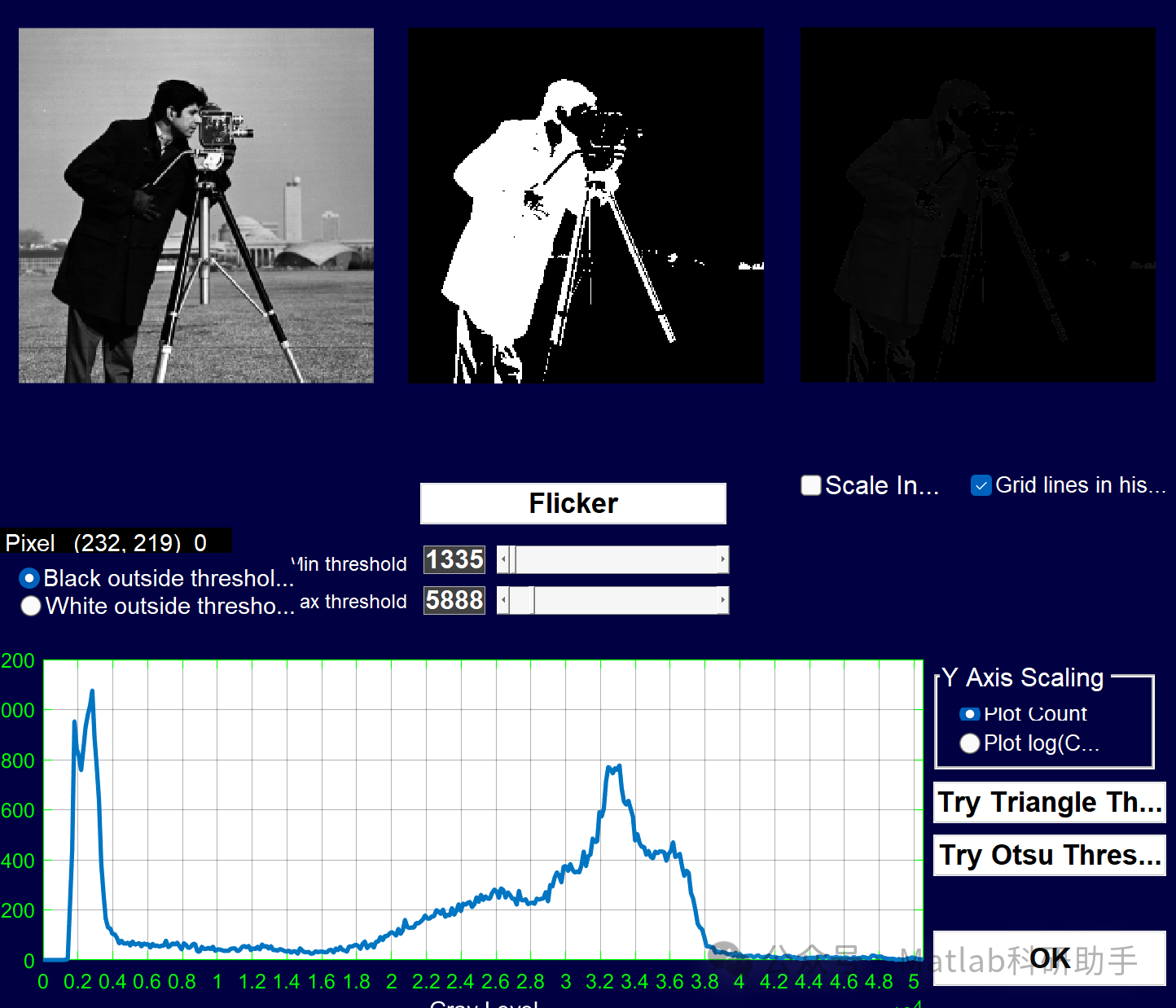Uncheck Grid lines in histogram checkbox
This screenshot has width=1176, height=1008.
(981, 485)
